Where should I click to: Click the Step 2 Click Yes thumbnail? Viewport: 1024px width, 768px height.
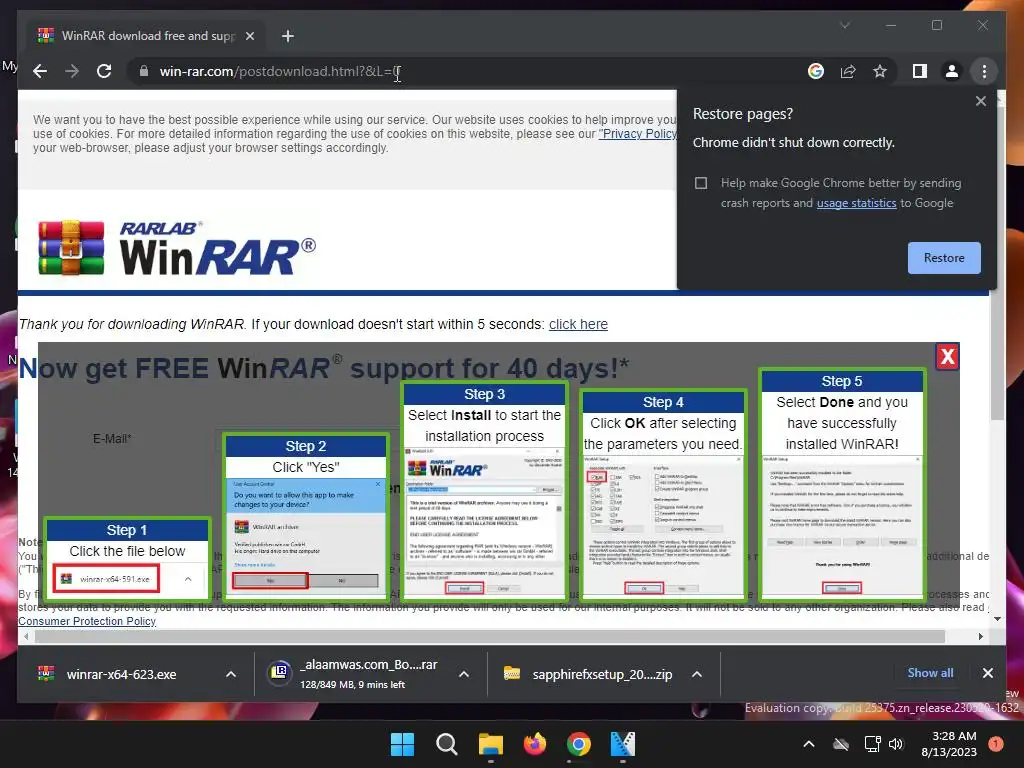tap(306, 517)
